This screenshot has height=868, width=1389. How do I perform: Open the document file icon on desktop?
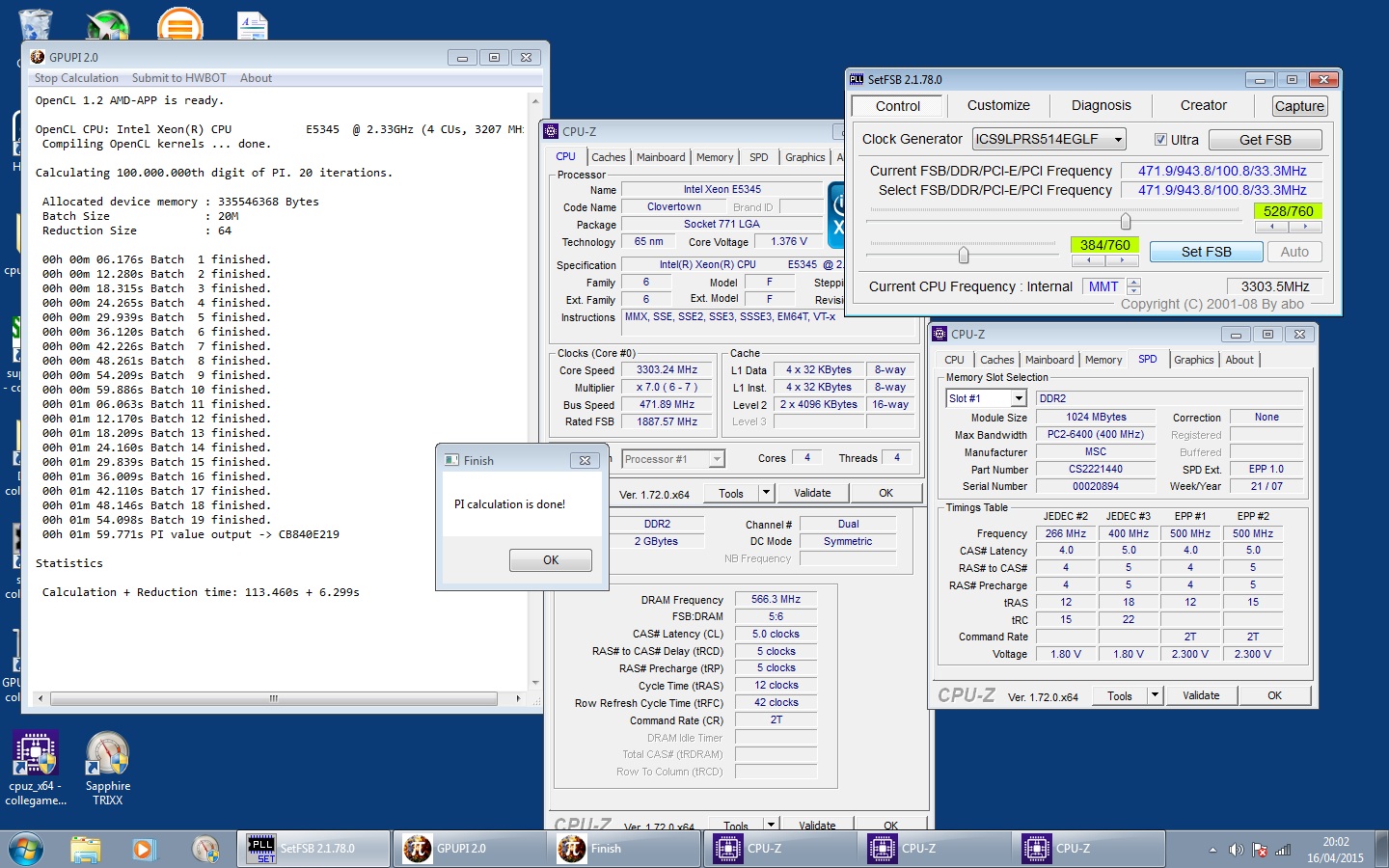(x=253, y=25)
